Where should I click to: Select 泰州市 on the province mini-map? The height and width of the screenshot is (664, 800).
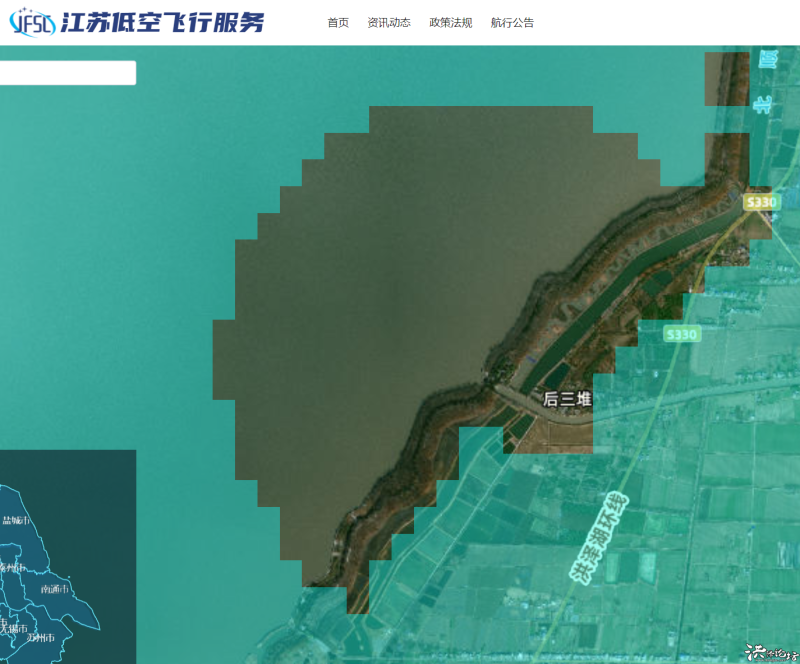click(12, 567)
